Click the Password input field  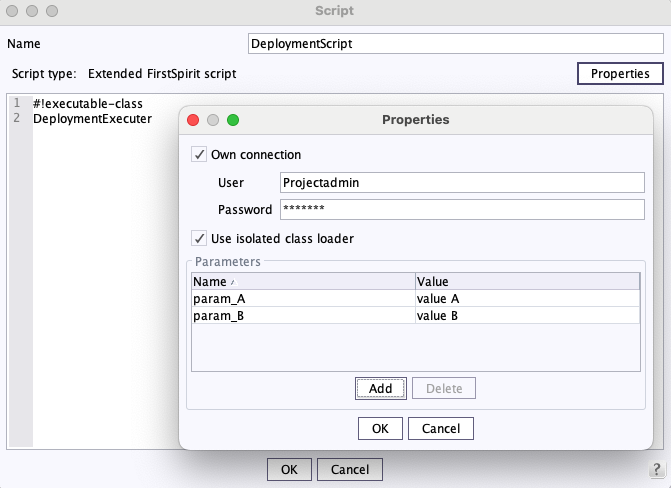click(x=462, y=209)
